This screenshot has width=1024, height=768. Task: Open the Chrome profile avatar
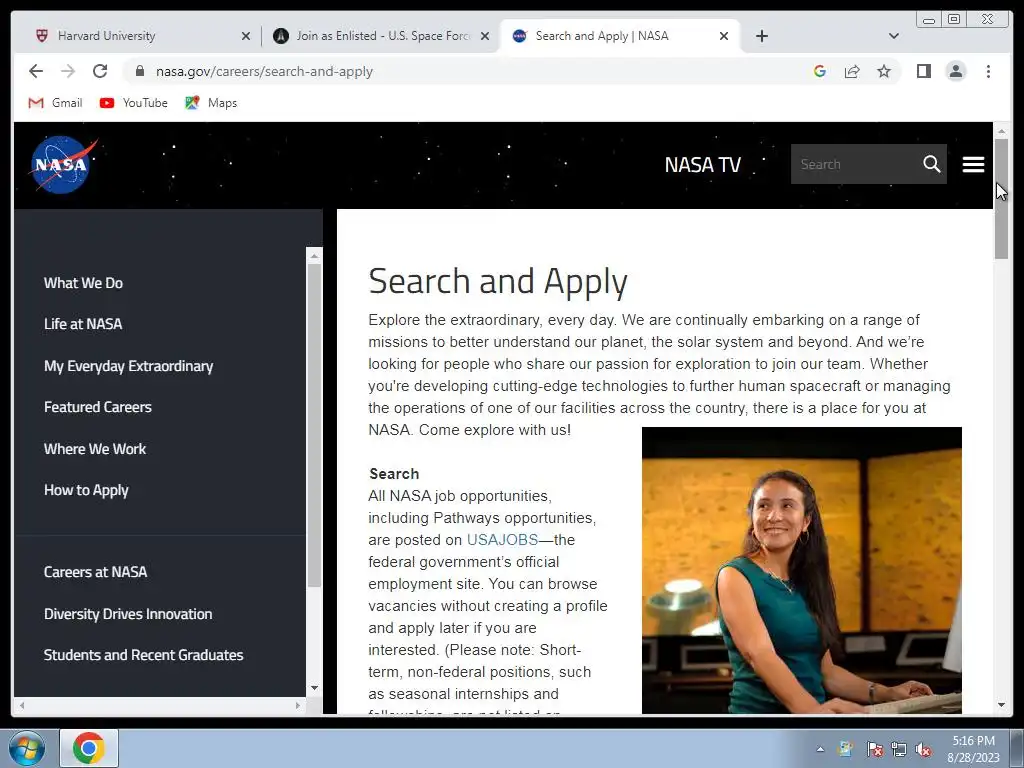[x=955, y=71]
